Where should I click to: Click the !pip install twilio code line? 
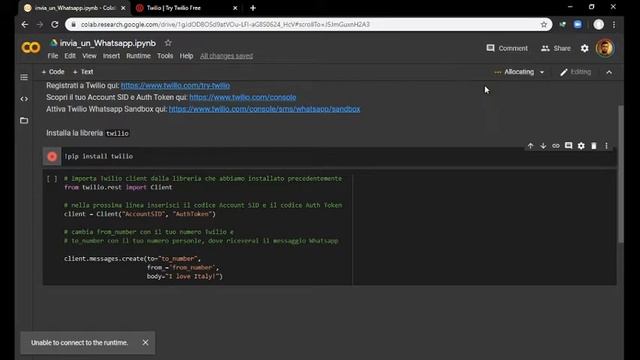99,156
